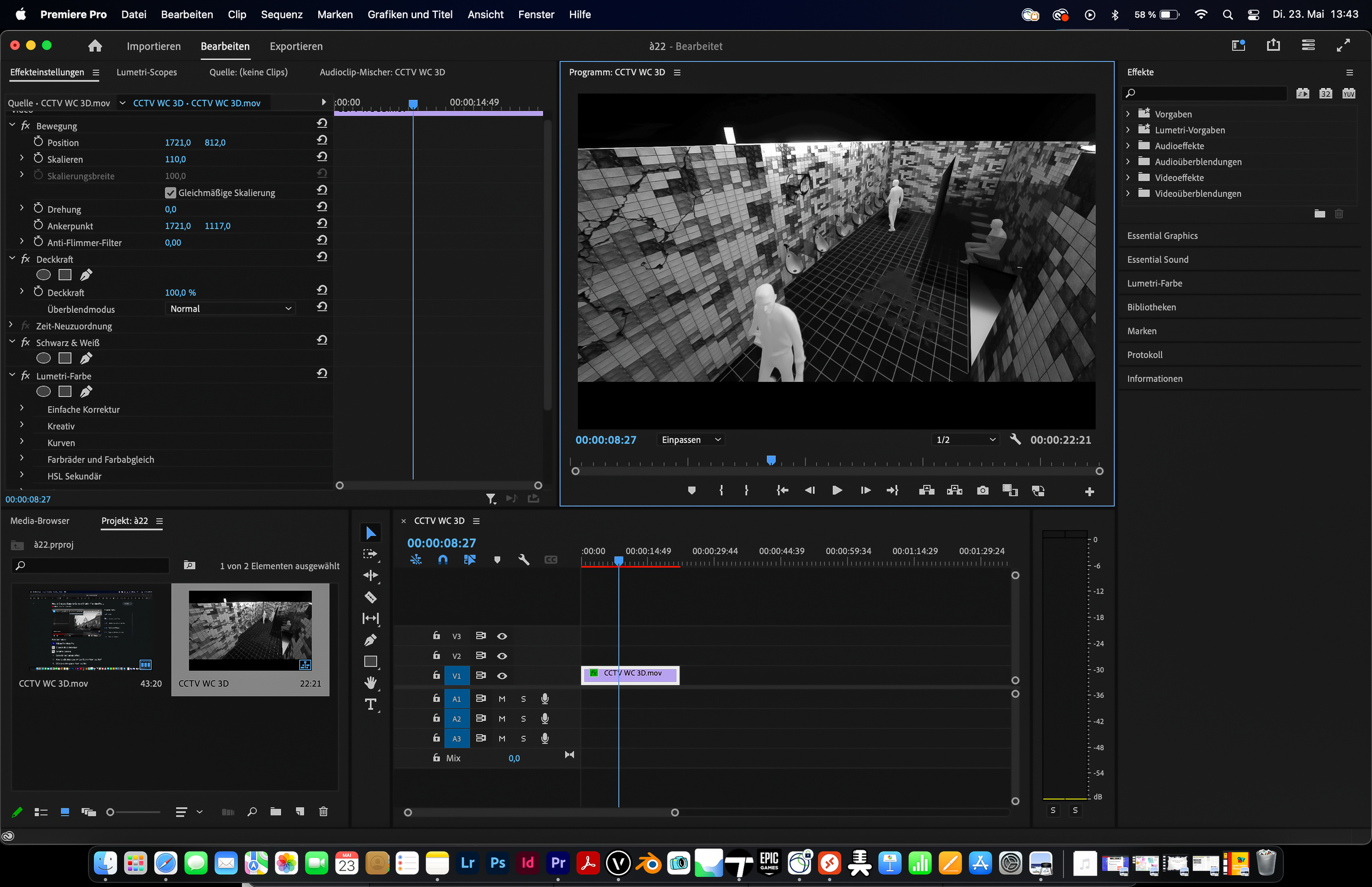Viewport: 1372px width, 887px height.
Task: Click the Lift button in Program monitor
Action: (x=927, y=491)
